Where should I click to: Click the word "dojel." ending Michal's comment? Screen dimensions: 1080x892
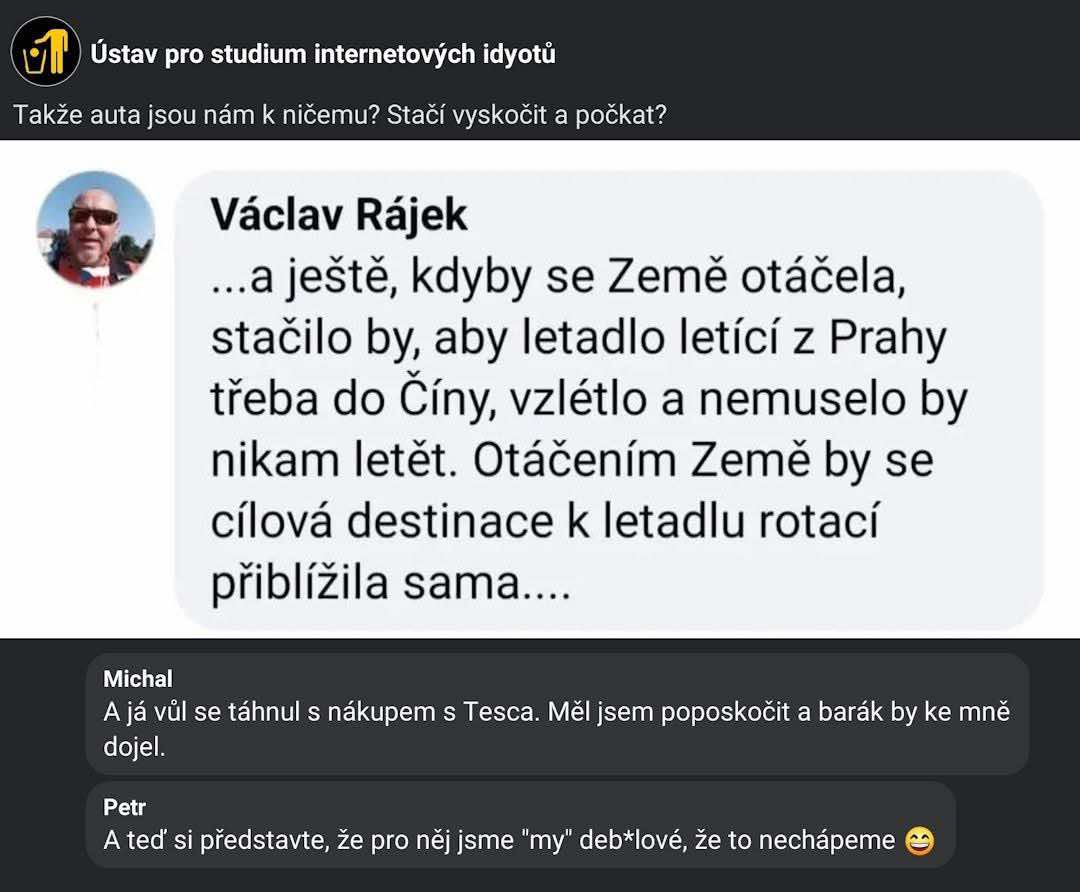(x=133, y=747)
